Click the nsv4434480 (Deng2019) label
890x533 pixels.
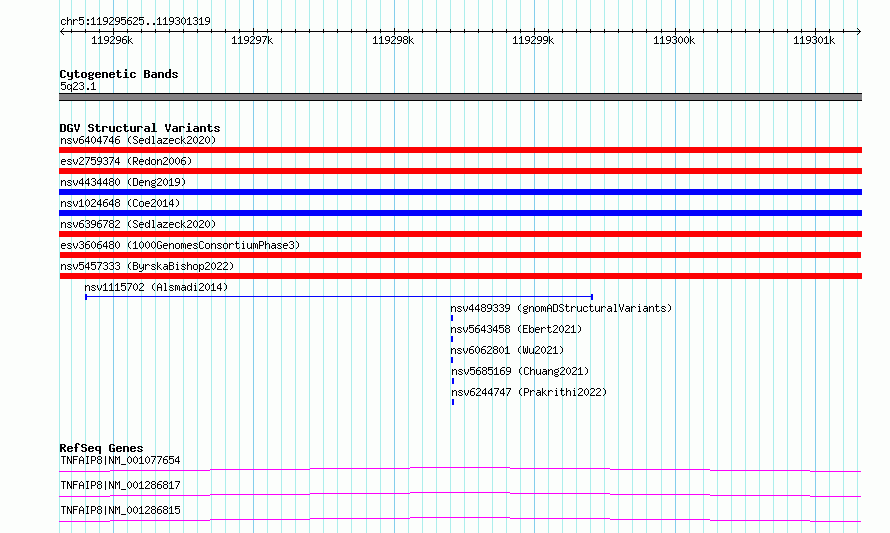pyautogui.click(x=123, y=182)
